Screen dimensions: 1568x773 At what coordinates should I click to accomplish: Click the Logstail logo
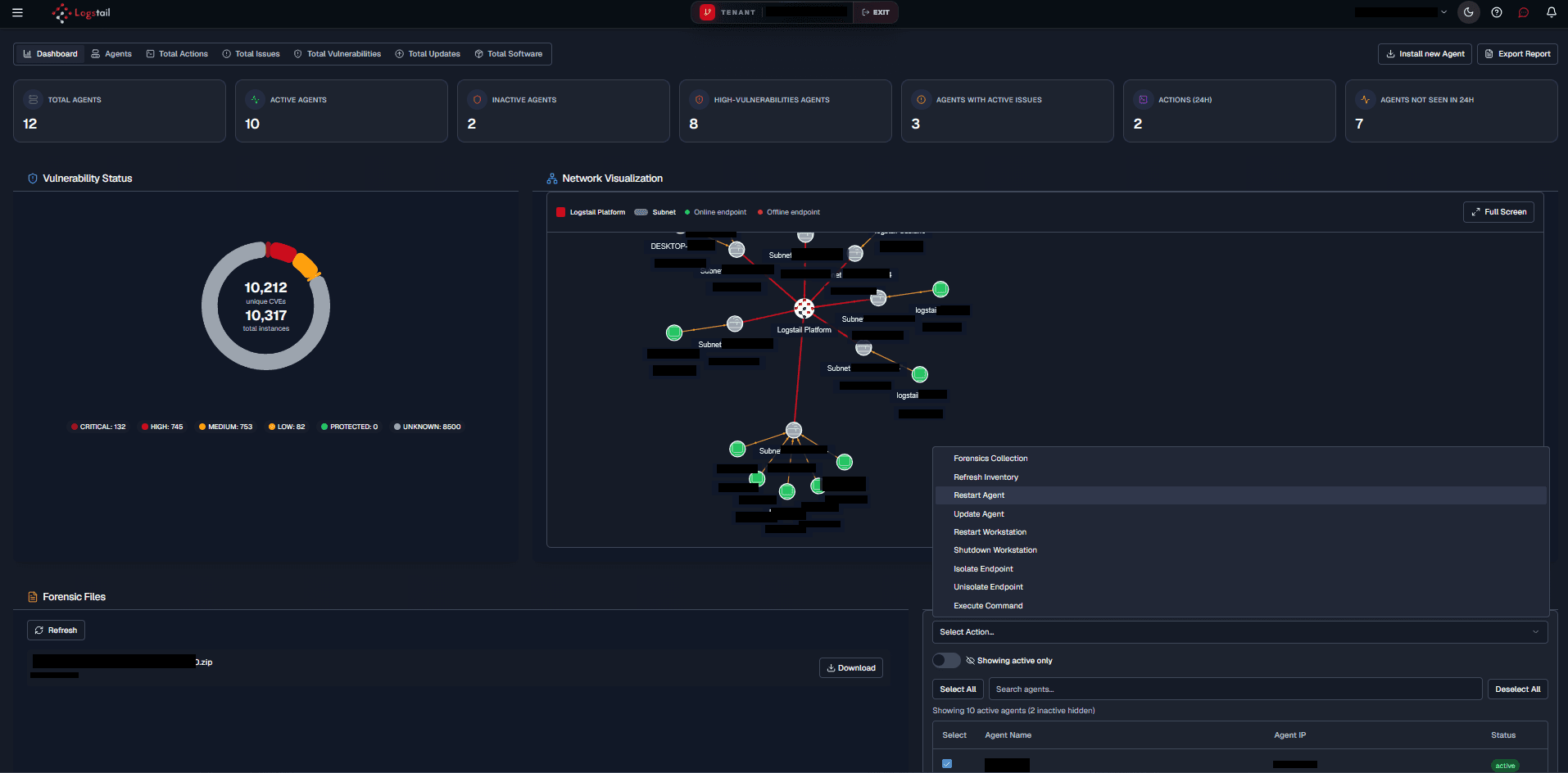[81, 12]
